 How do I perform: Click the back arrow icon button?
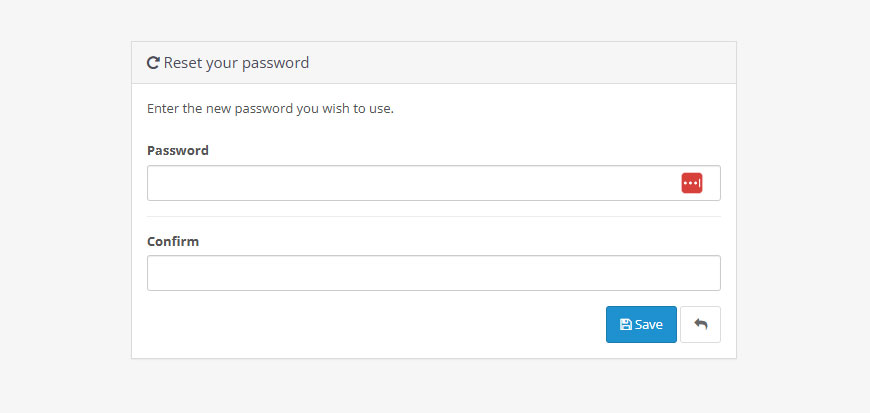(x=700, y=324)
